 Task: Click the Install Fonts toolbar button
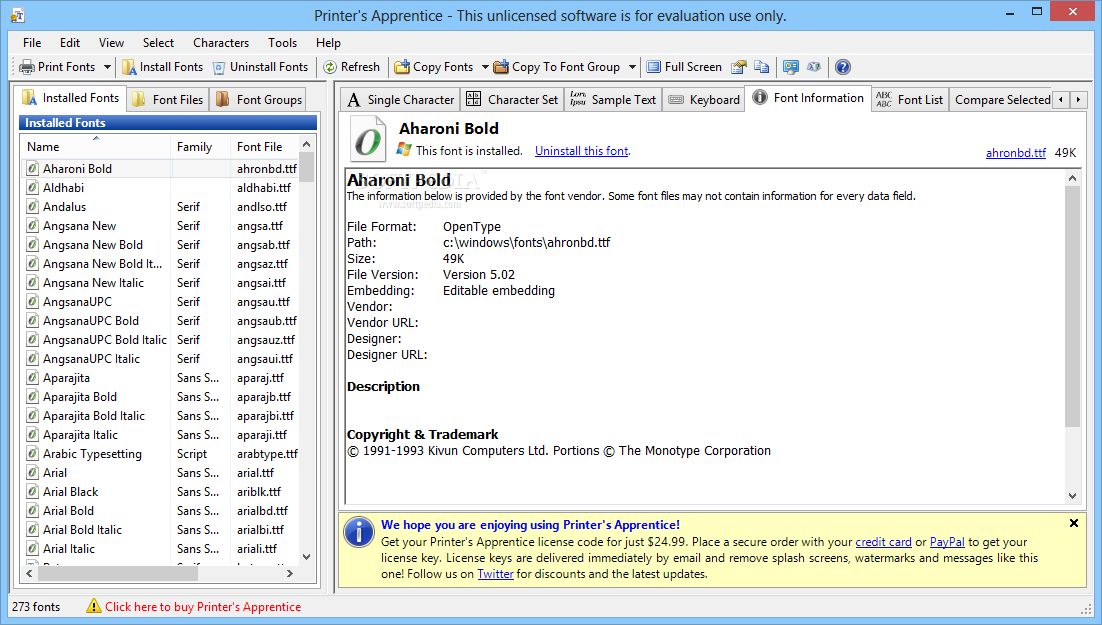(x=162, y=67)
